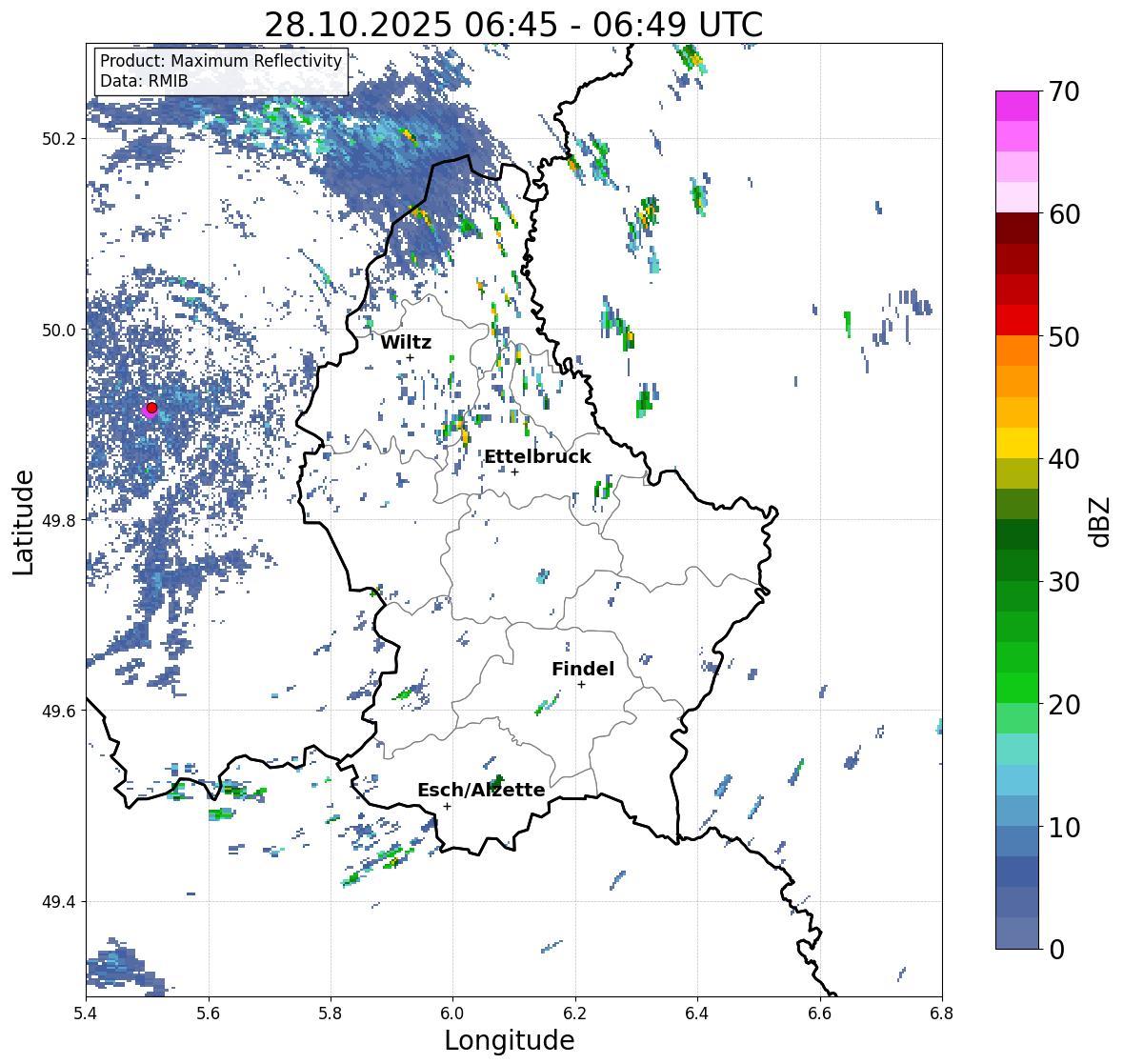
Task: Click the 49.8 latitude tick label
Action: [59, 520]
